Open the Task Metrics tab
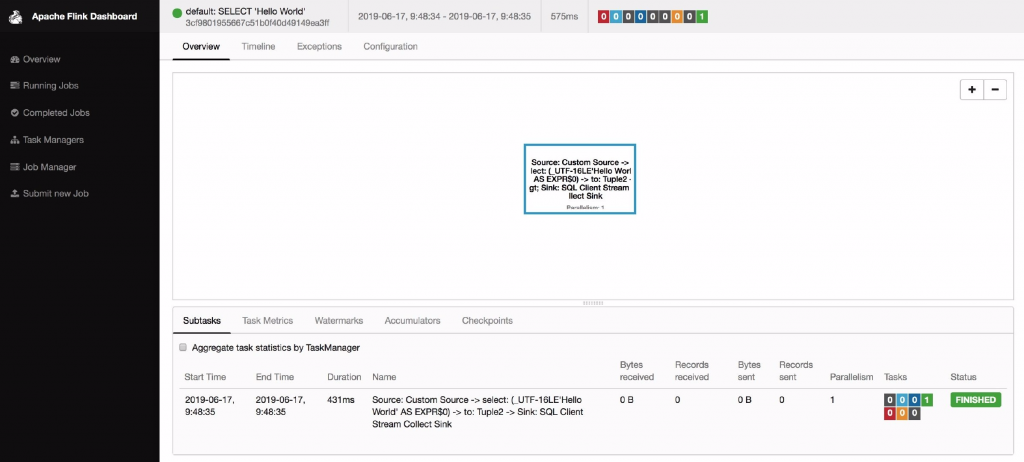The height and width of the screenshot is (462, 1024). tap(268, 321)
